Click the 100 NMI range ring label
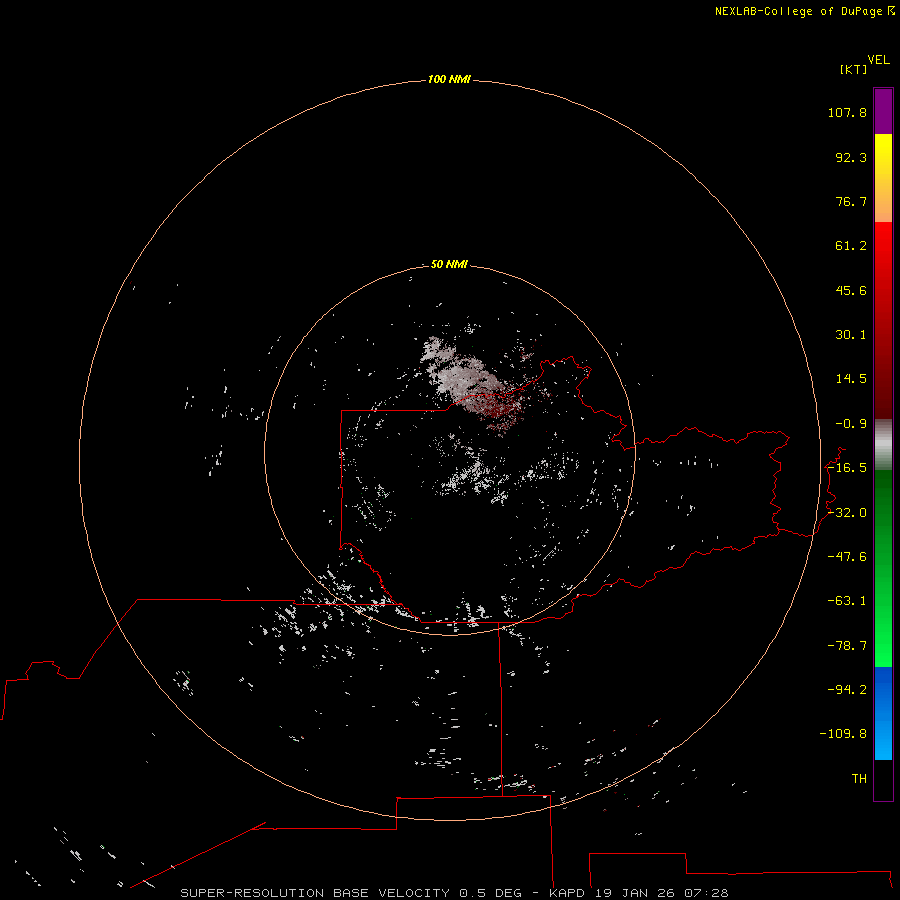Image resolution: width=900 pixels, height=900 pixels. 449,79
